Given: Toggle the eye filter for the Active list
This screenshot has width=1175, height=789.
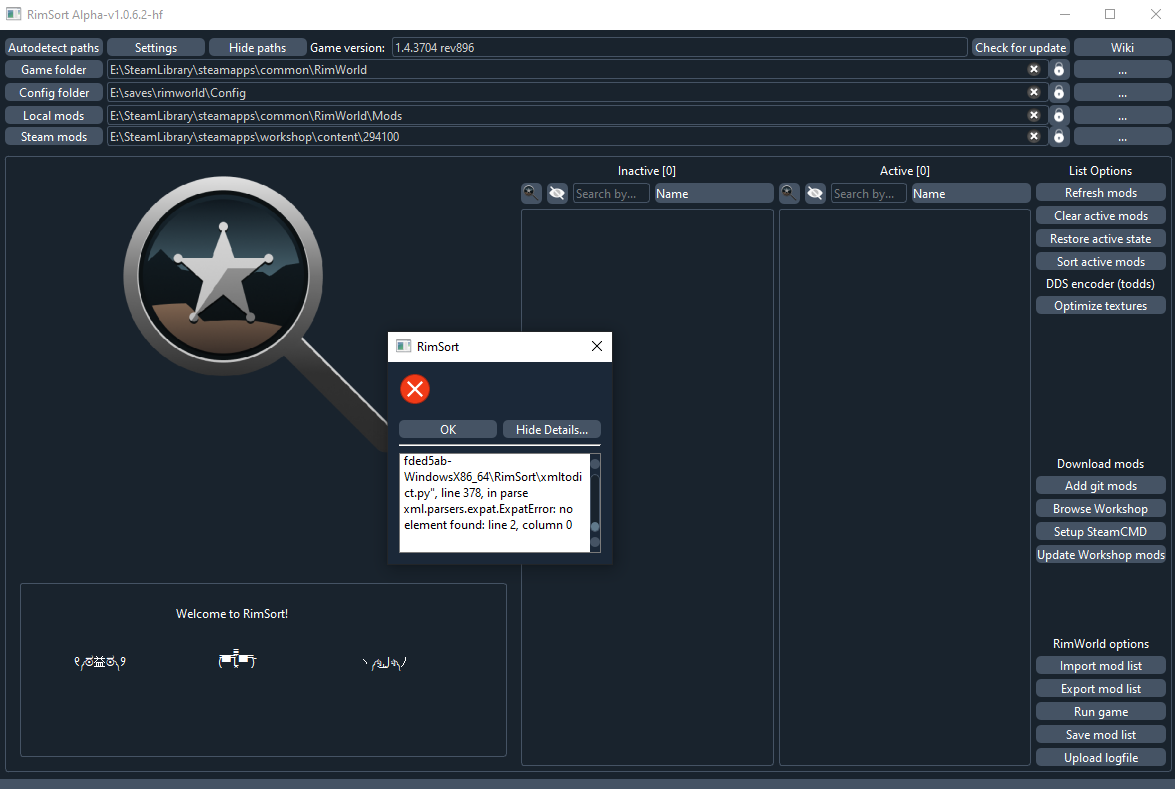Looking at the screenshot, I should tap(815, 192).
